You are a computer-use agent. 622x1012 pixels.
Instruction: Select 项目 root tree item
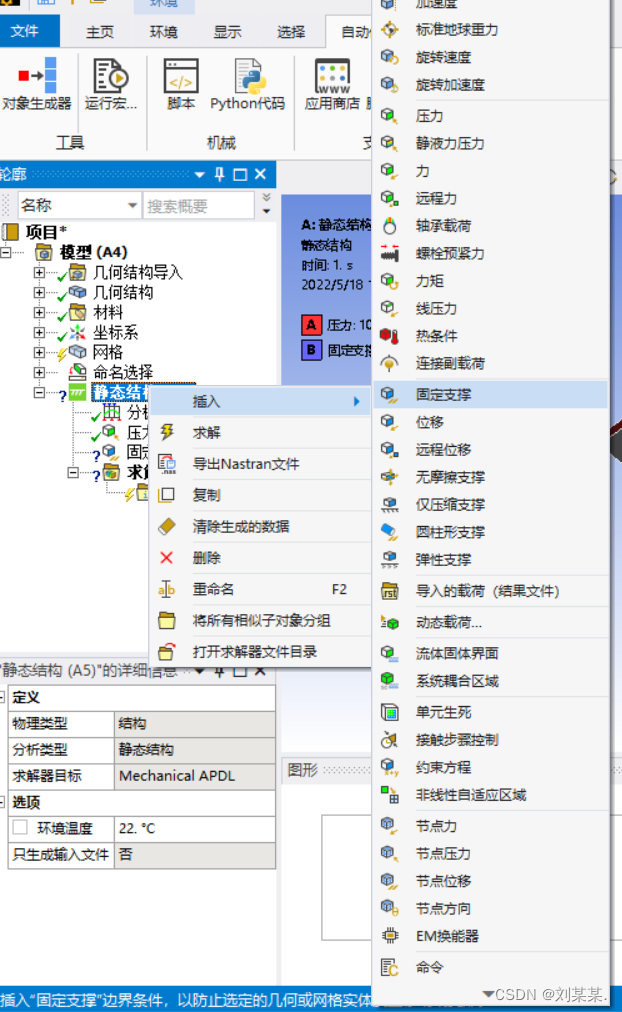click(45, 232)
